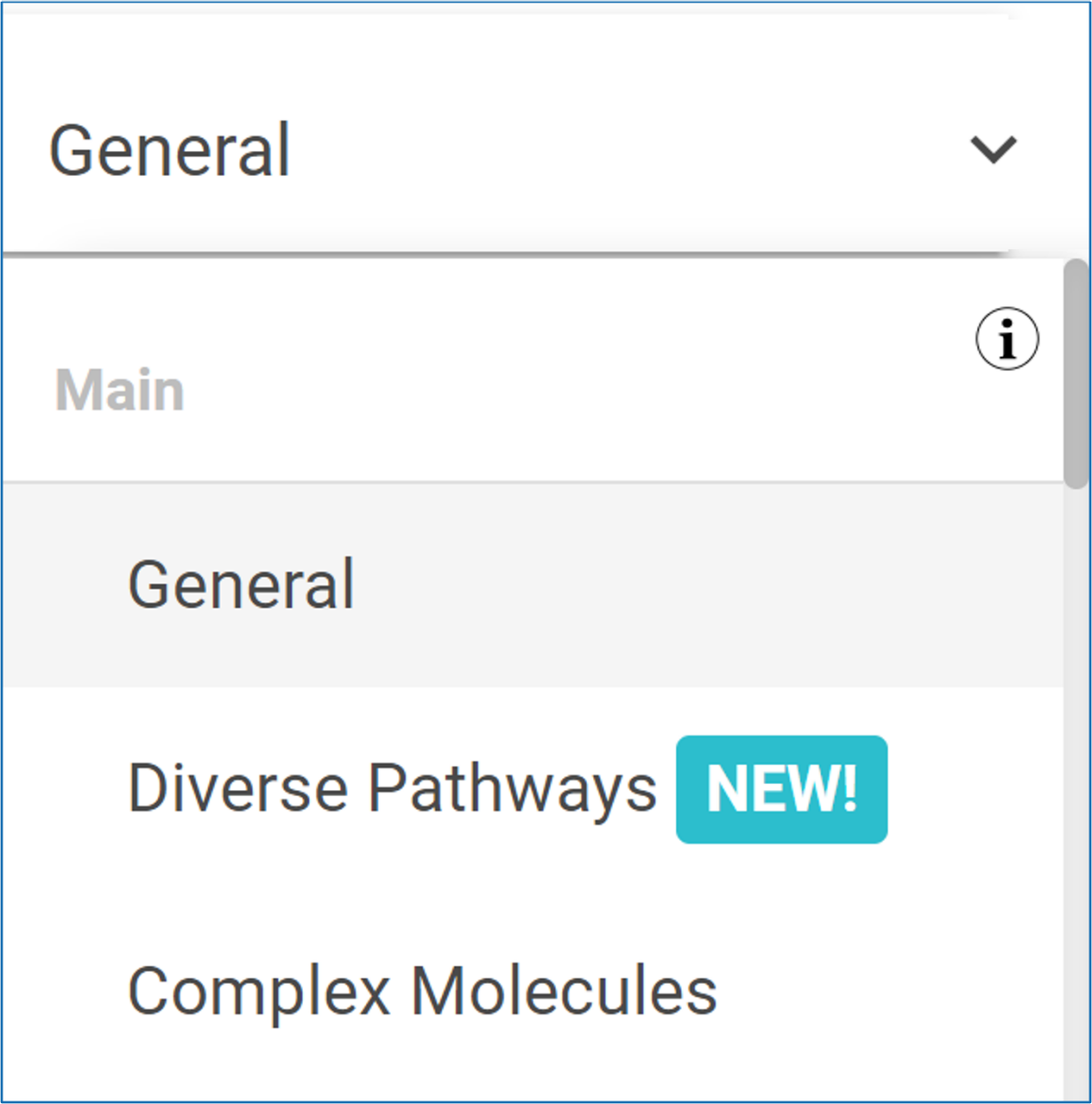Click the scrollbar track below the thumb
1092x1104 pixels.
pyautogui.click(x=1076, y=768)
